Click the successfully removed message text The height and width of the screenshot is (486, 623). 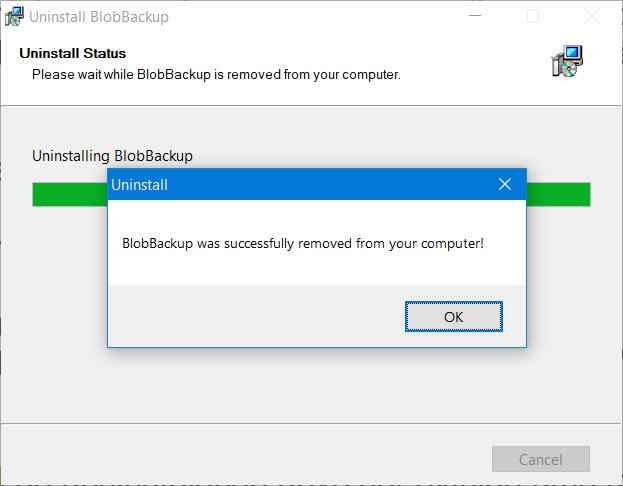(302, 243)
